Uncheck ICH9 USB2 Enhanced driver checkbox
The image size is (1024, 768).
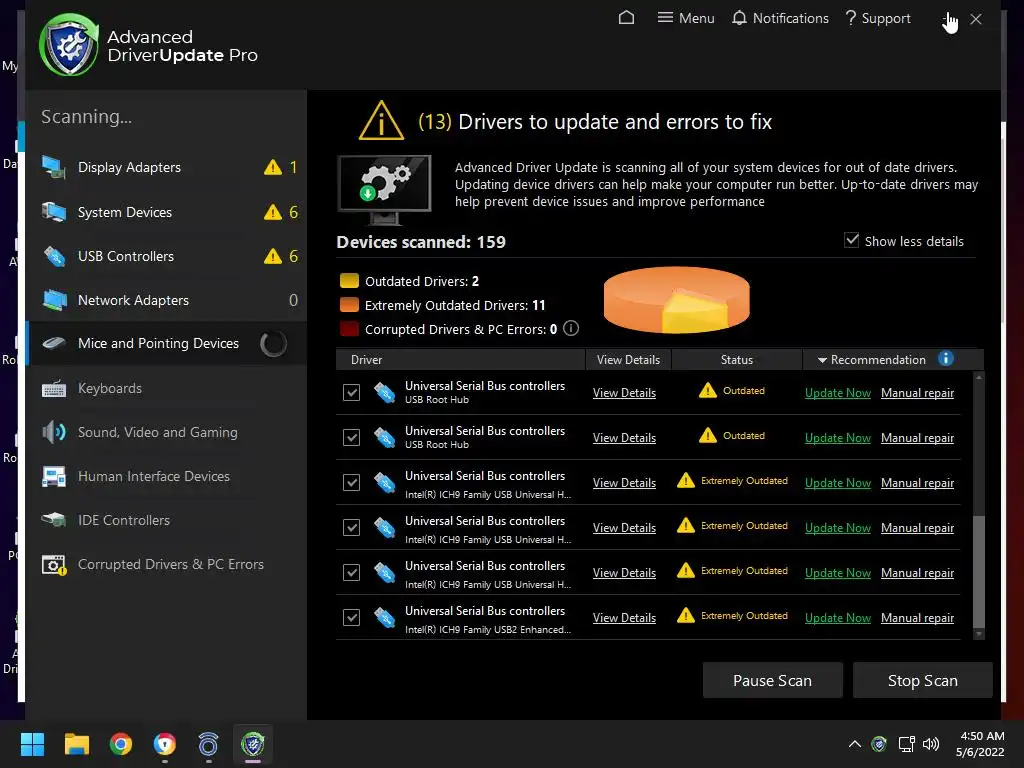351,617
